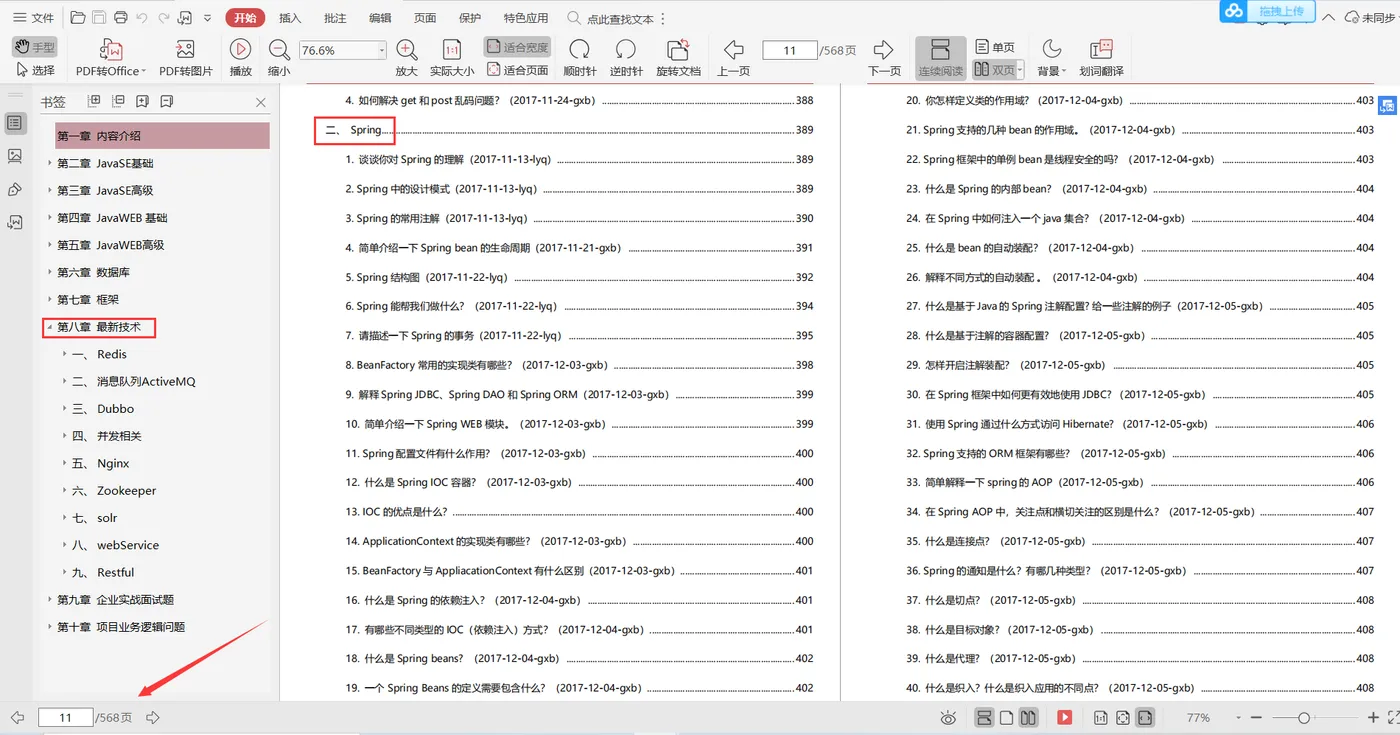Collapse the 第八章 最新技术 bookmark
Viewport: 1400px width, 735px height.
50,327
